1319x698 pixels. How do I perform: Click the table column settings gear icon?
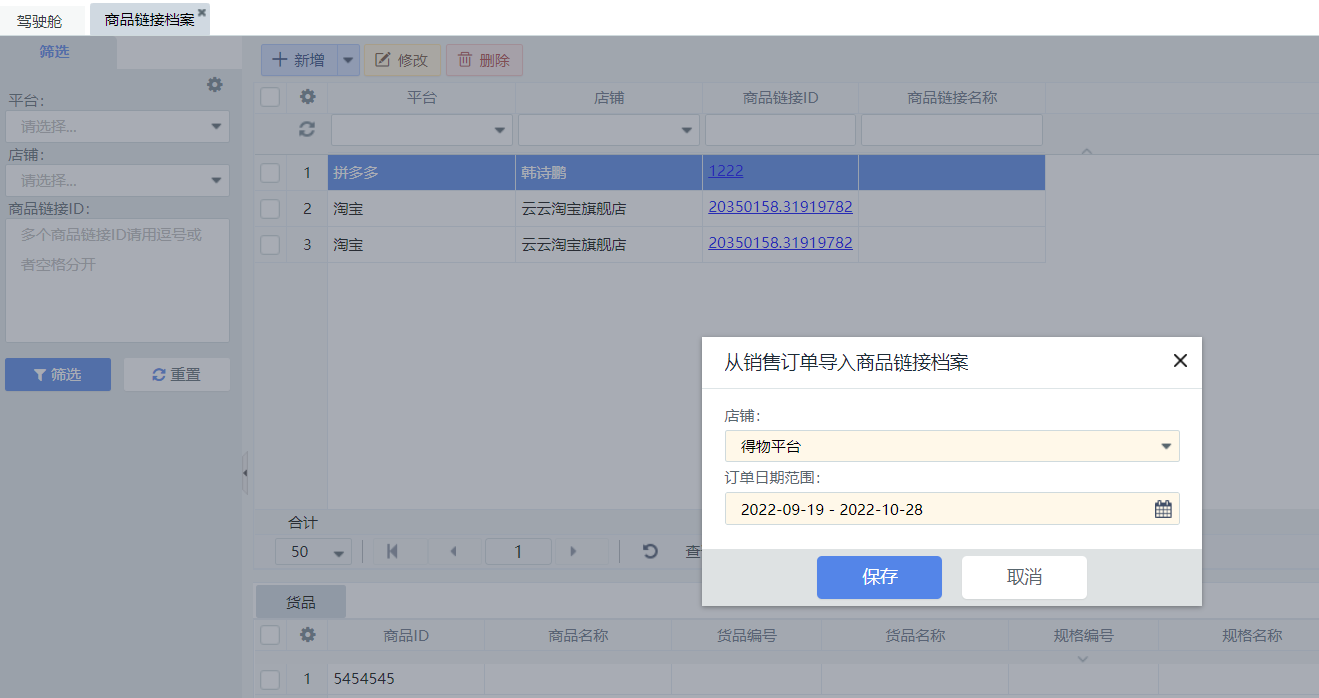click(x=307, y=98)
